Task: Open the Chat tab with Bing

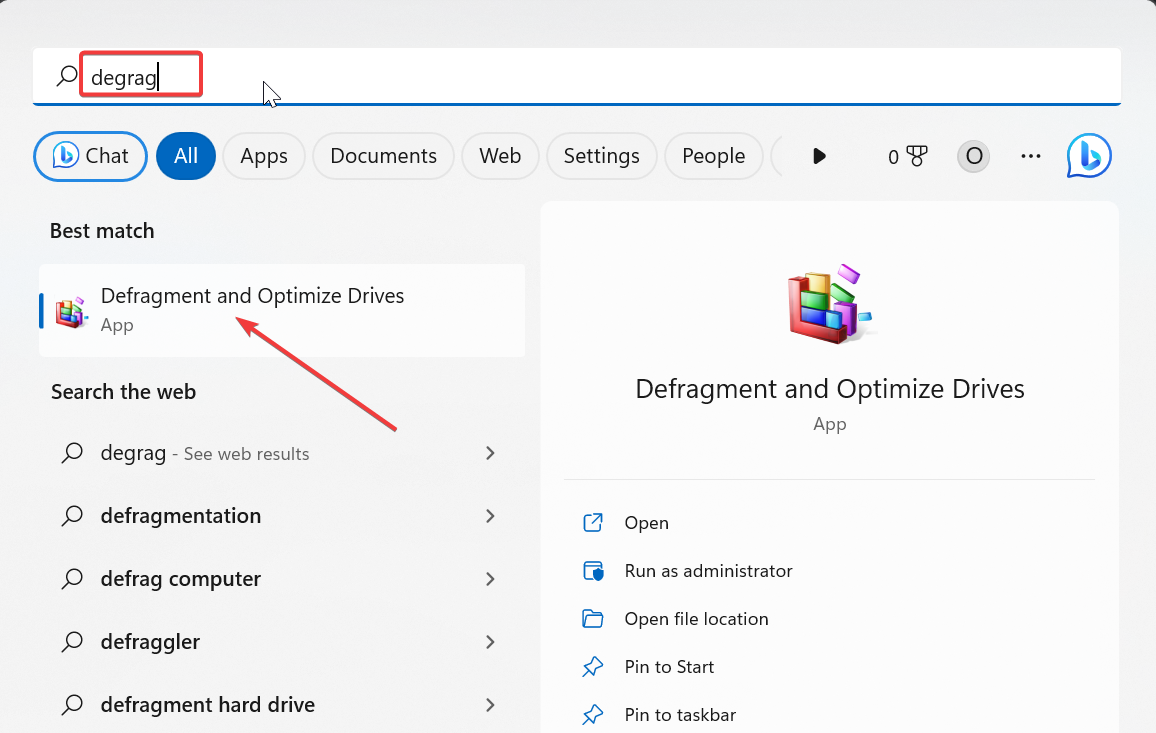Action: pos(91,156)
